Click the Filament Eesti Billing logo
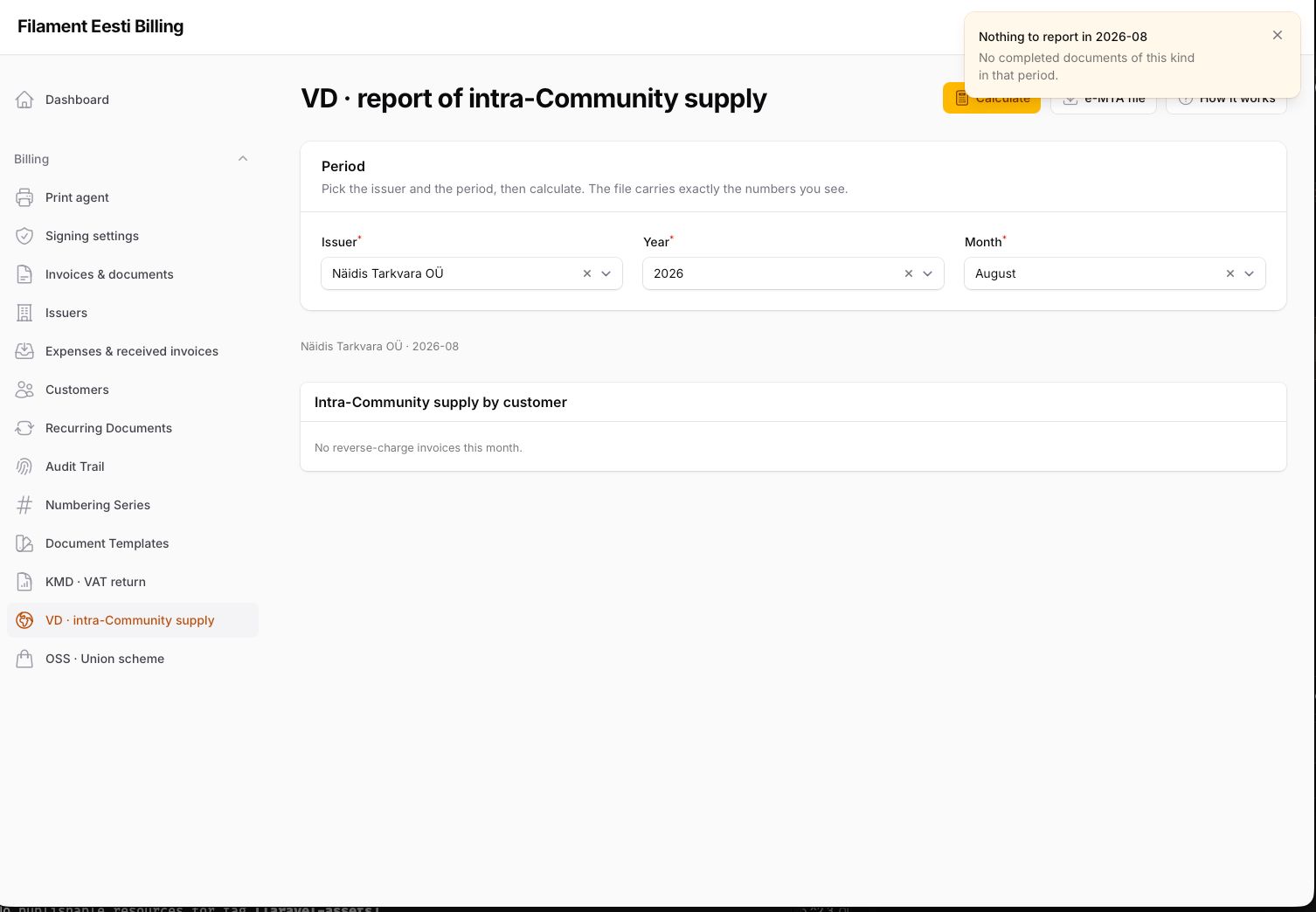The height and width of the screenshot is (912, 1316). coord(100,26)
